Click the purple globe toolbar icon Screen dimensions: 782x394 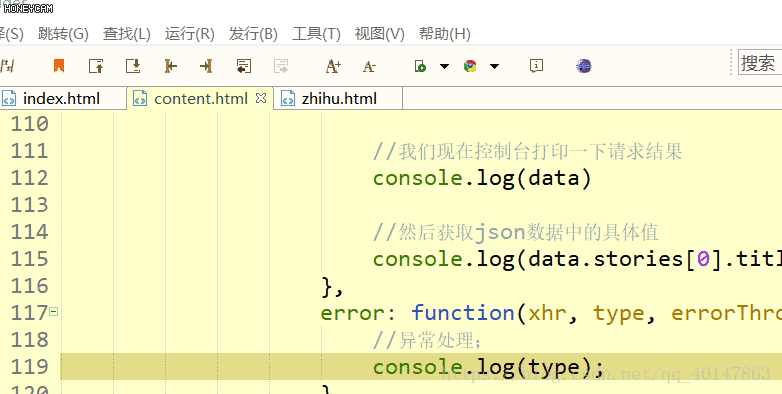[x=584, y=66]
